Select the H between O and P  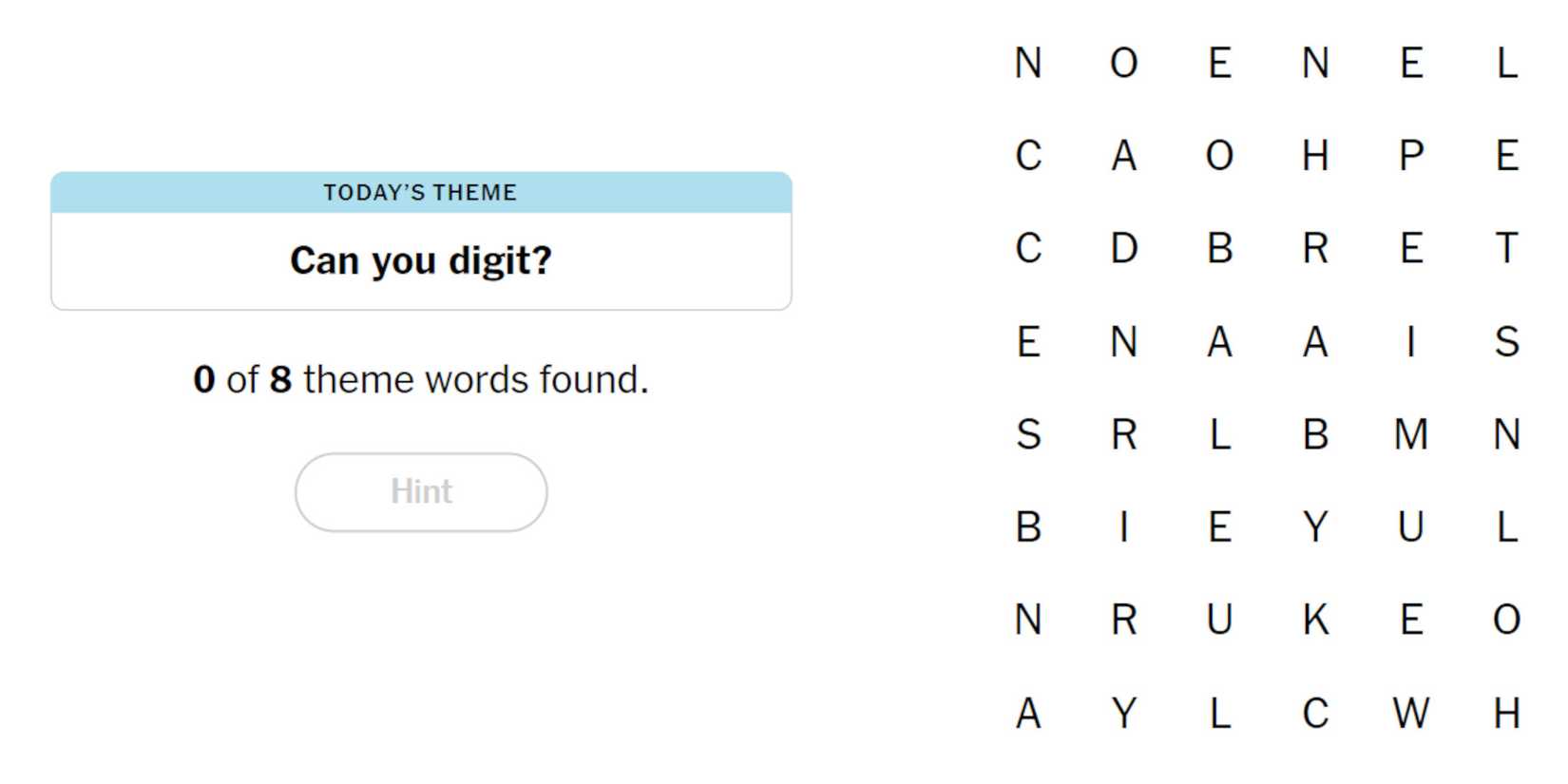(1315, 156)
